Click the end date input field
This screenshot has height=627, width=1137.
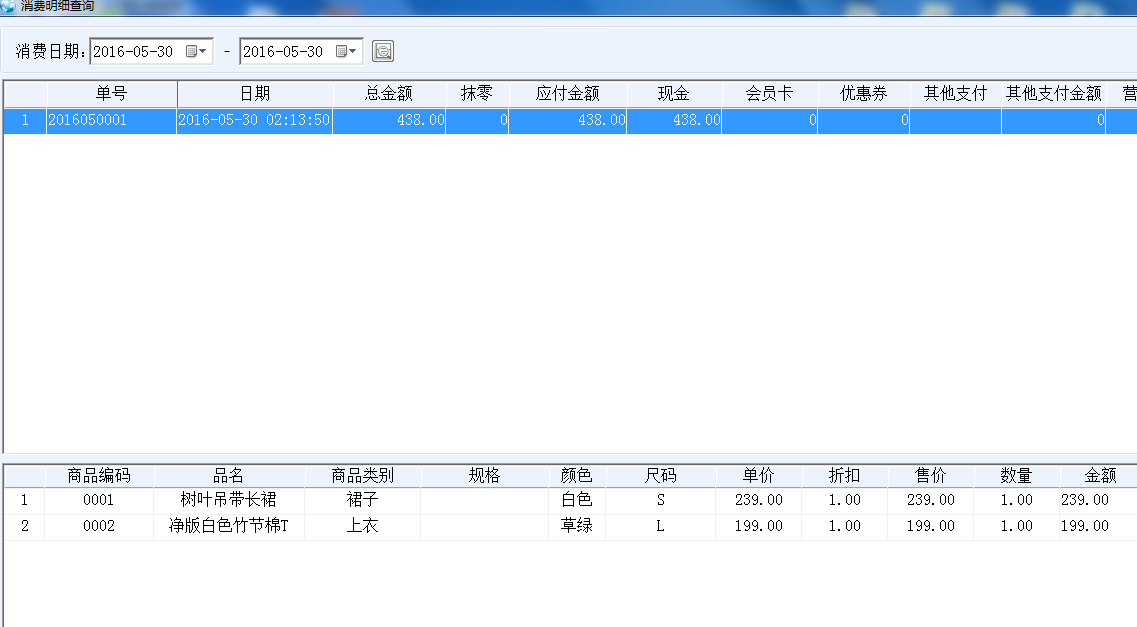(x=284, y=51)
